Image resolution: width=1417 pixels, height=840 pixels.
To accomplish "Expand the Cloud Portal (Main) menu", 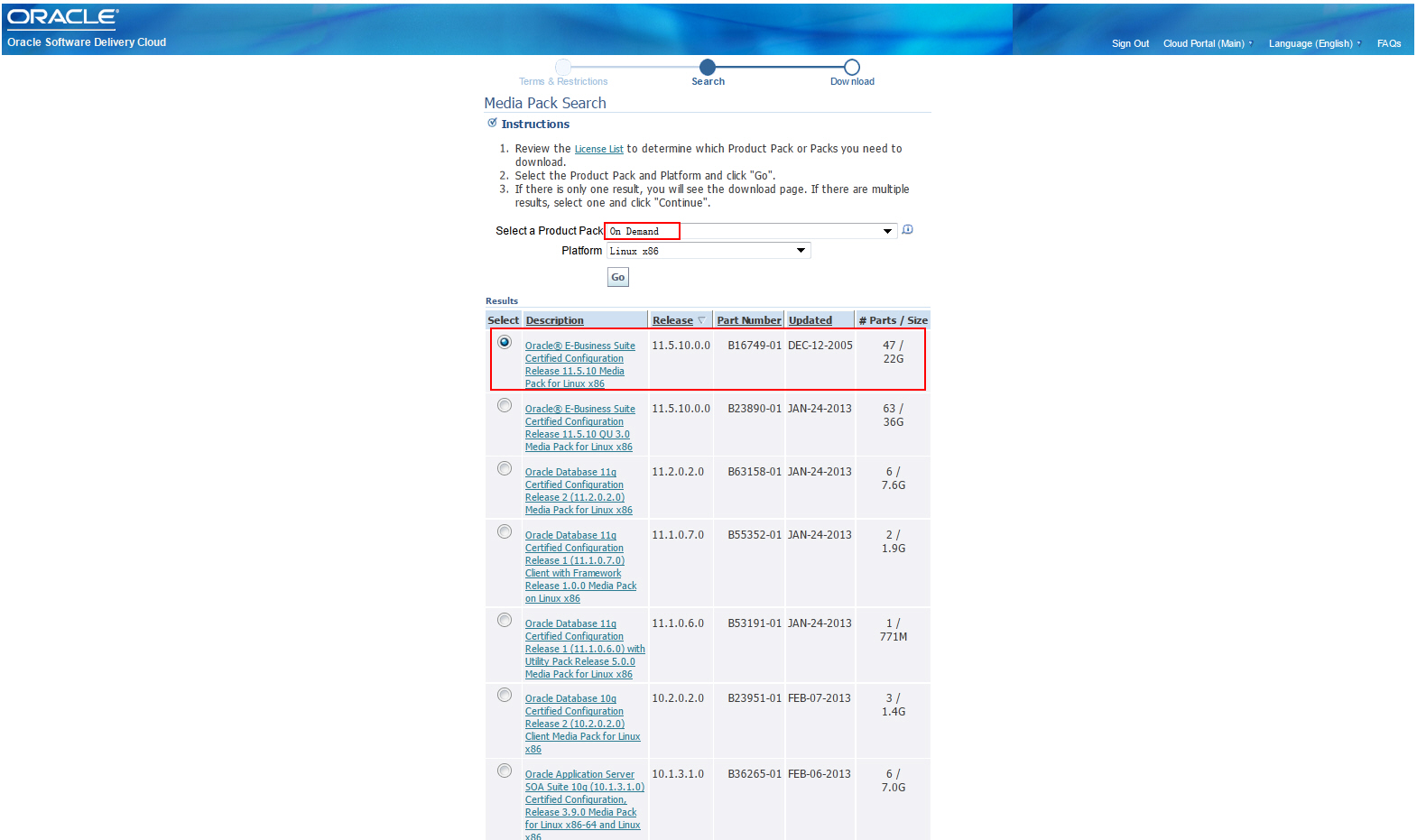I will [1208, 43].
